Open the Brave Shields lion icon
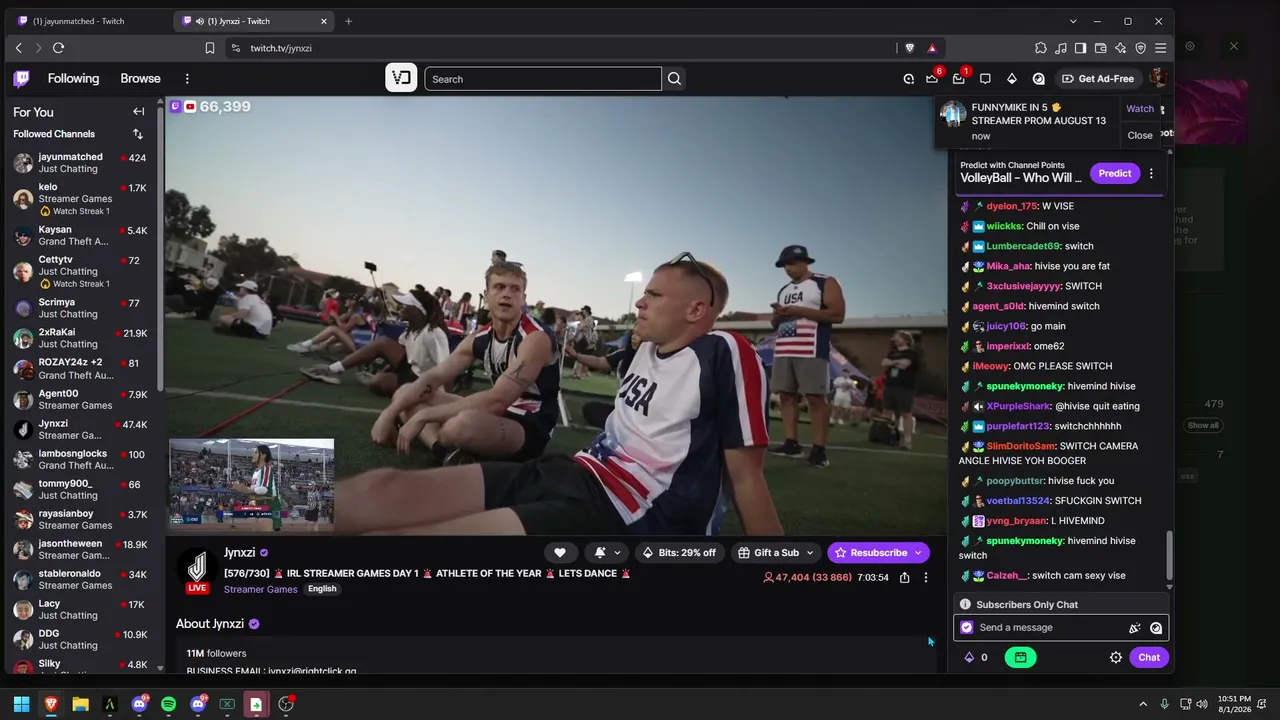 [909, 48]
